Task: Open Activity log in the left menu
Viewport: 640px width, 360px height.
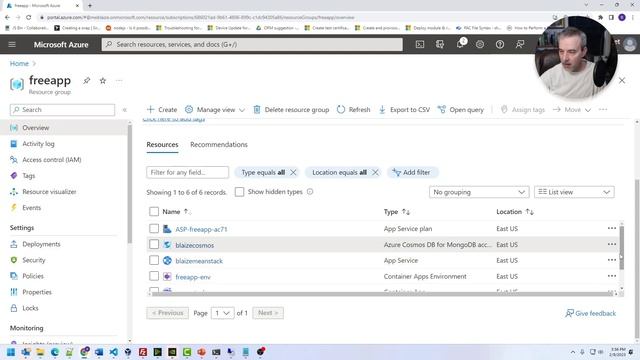Action: point(38,144)
